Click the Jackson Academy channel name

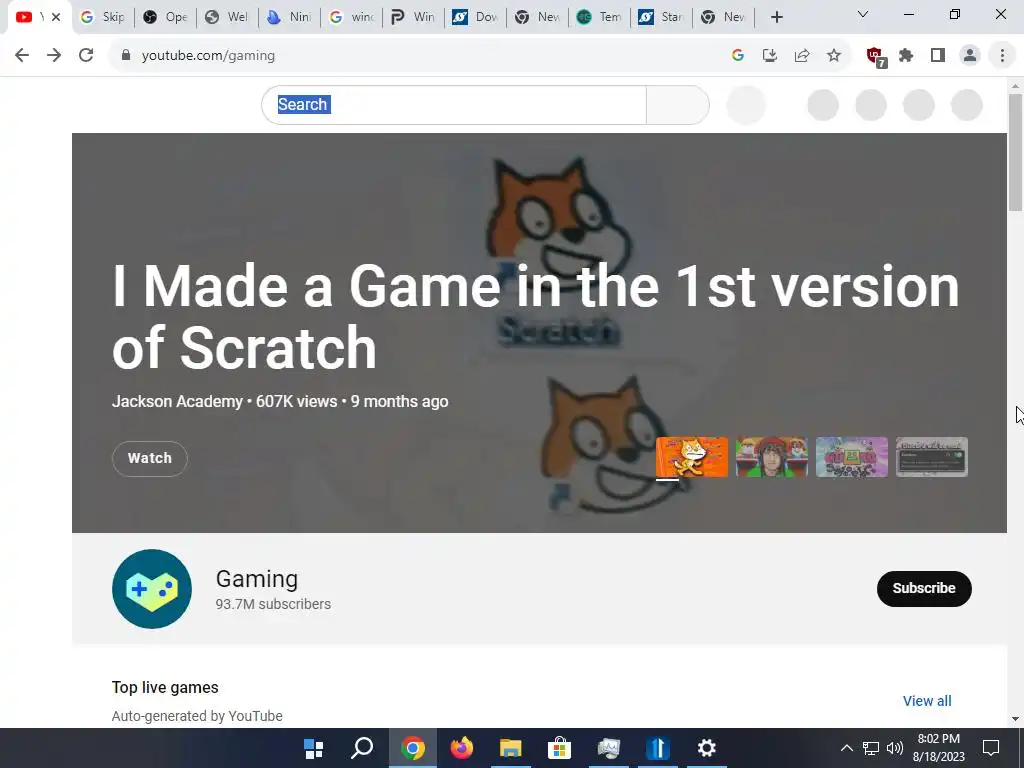[x=177, y=401]
